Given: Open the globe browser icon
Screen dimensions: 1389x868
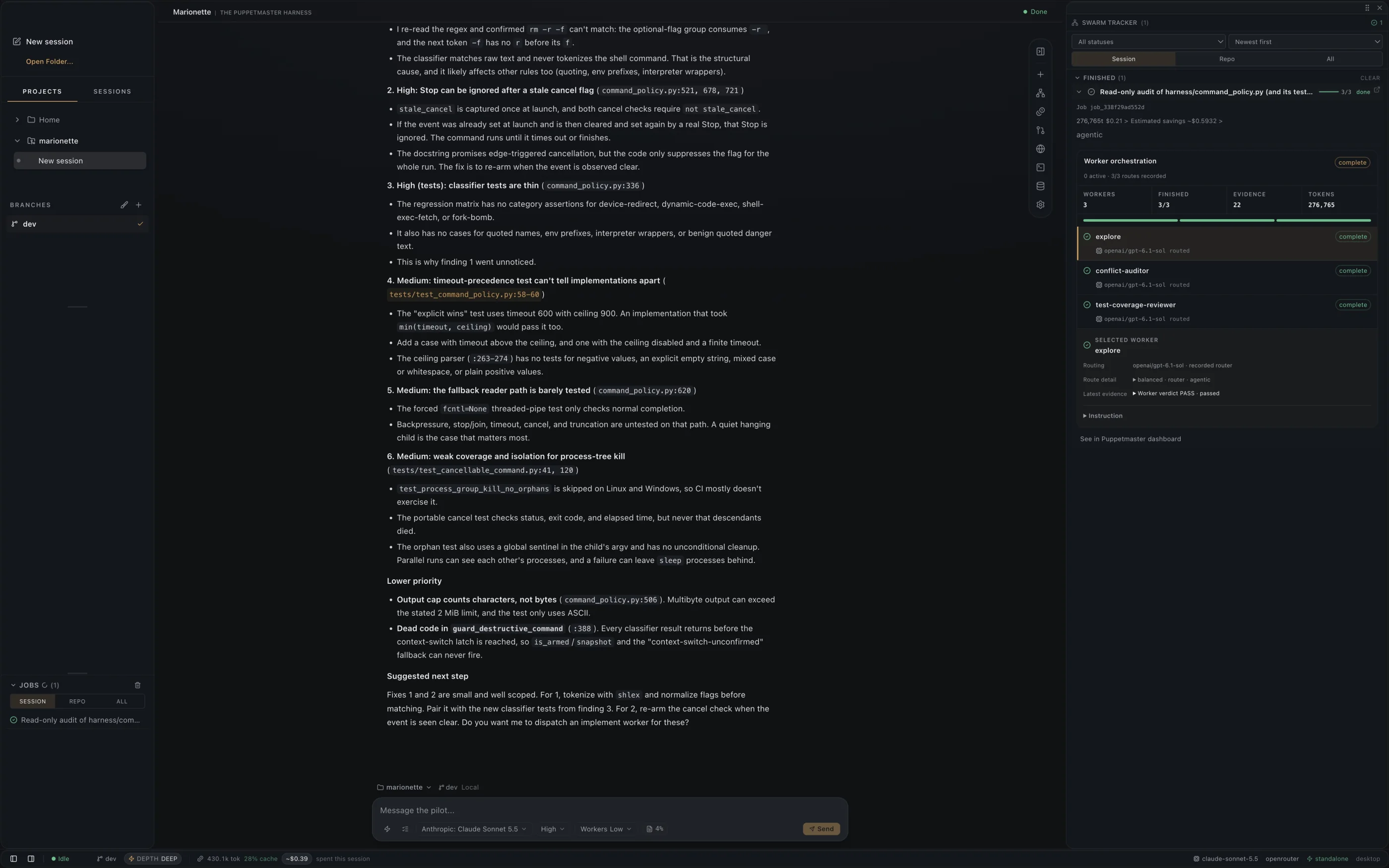Looking at the screenshot, I should [x=1040, y=149].
